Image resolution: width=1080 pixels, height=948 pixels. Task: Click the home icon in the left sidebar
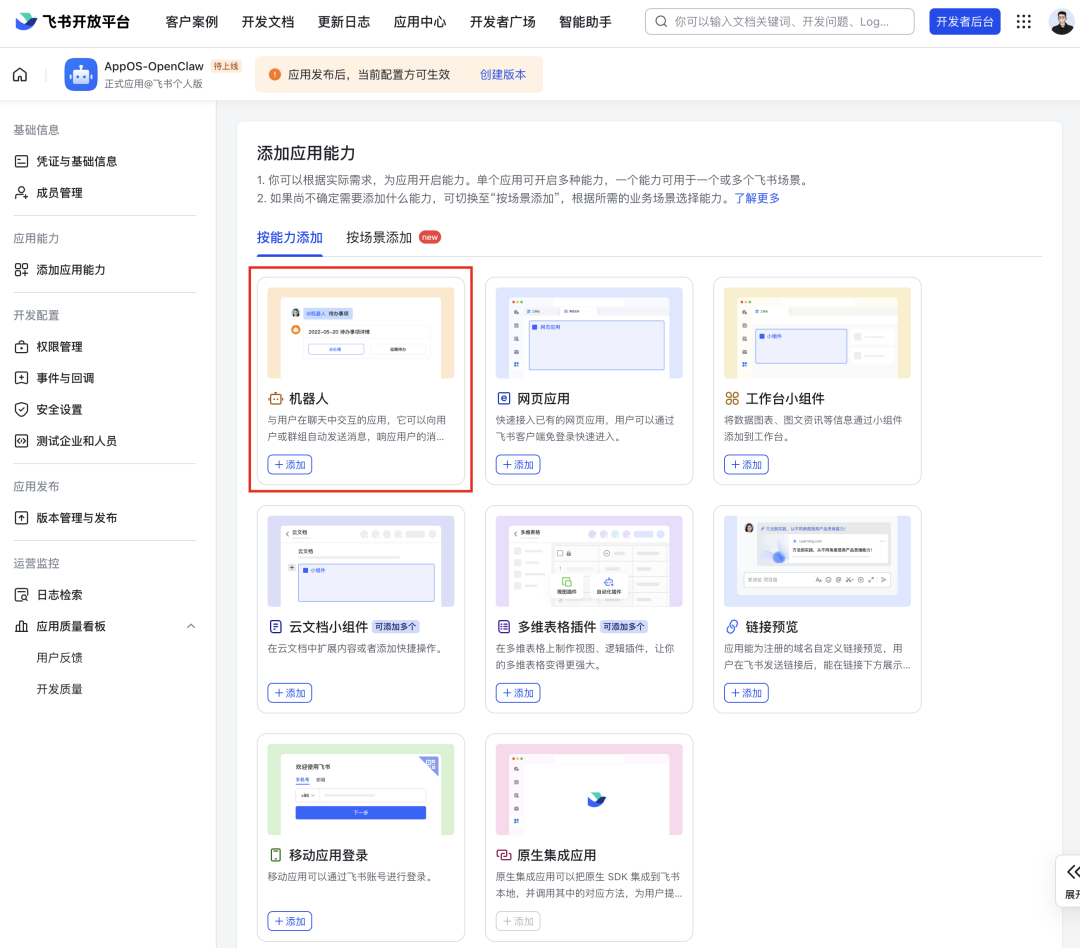click(19, 74)
